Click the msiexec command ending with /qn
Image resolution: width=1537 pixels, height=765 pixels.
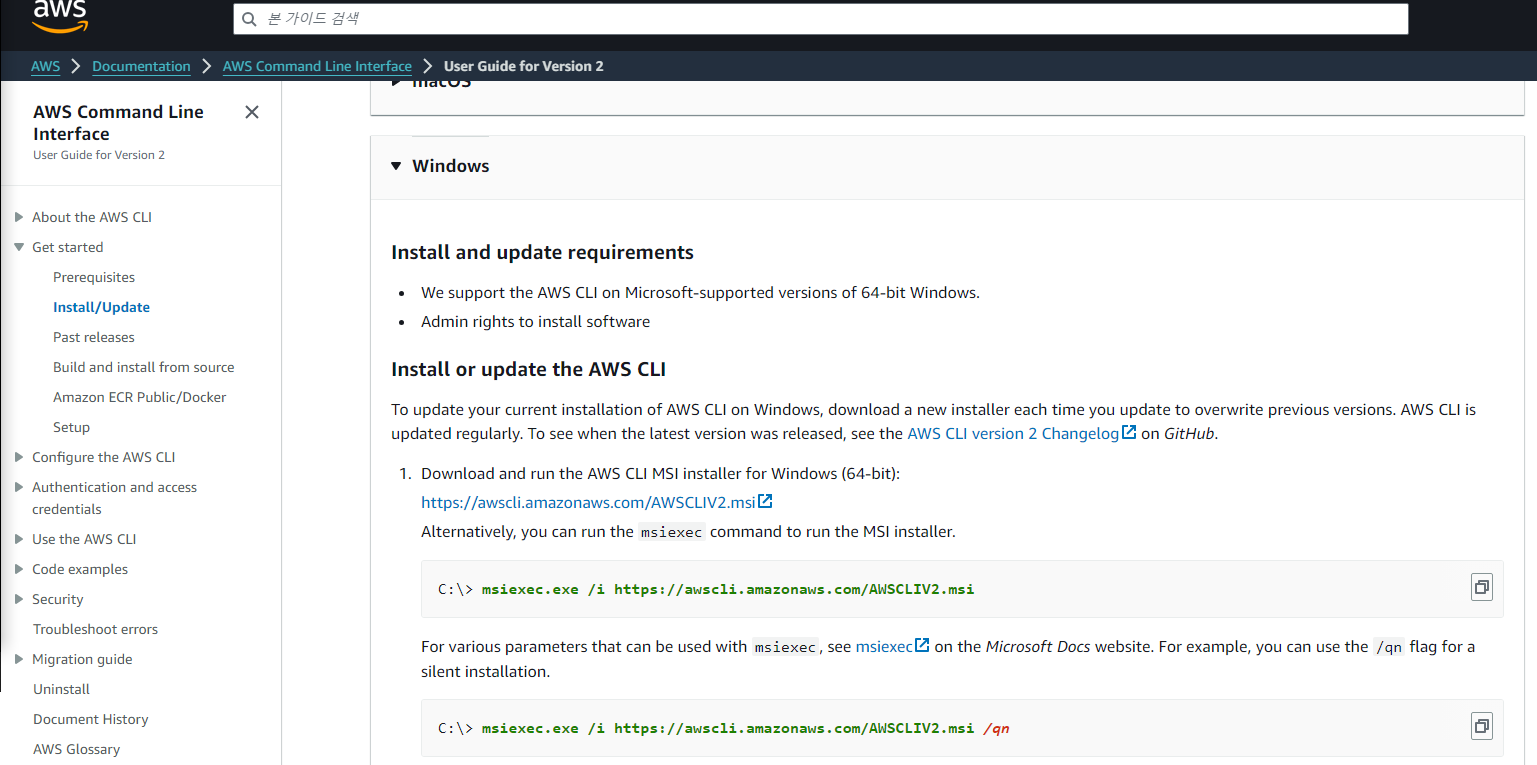coord(746,728)
